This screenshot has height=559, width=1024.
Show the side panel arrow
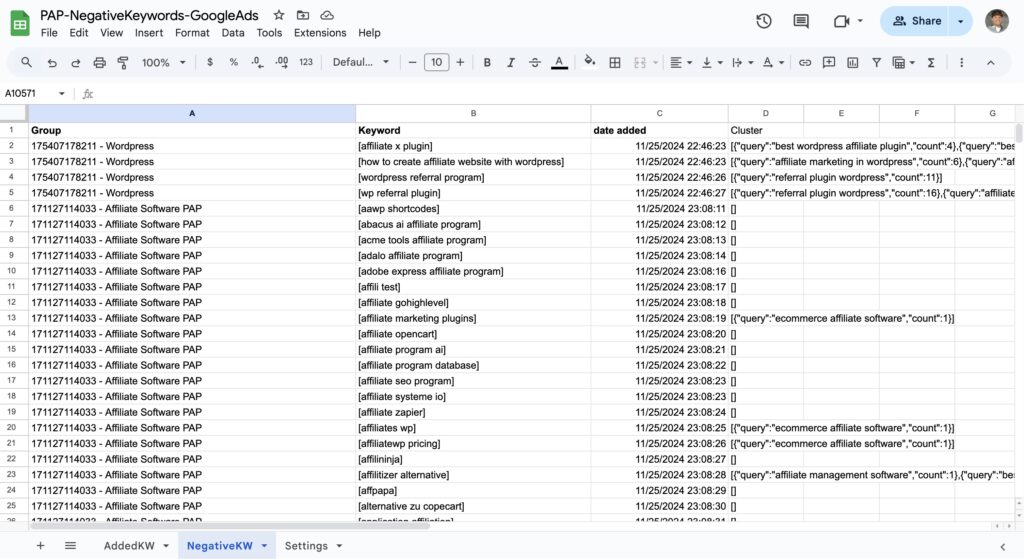point(1002,547)
